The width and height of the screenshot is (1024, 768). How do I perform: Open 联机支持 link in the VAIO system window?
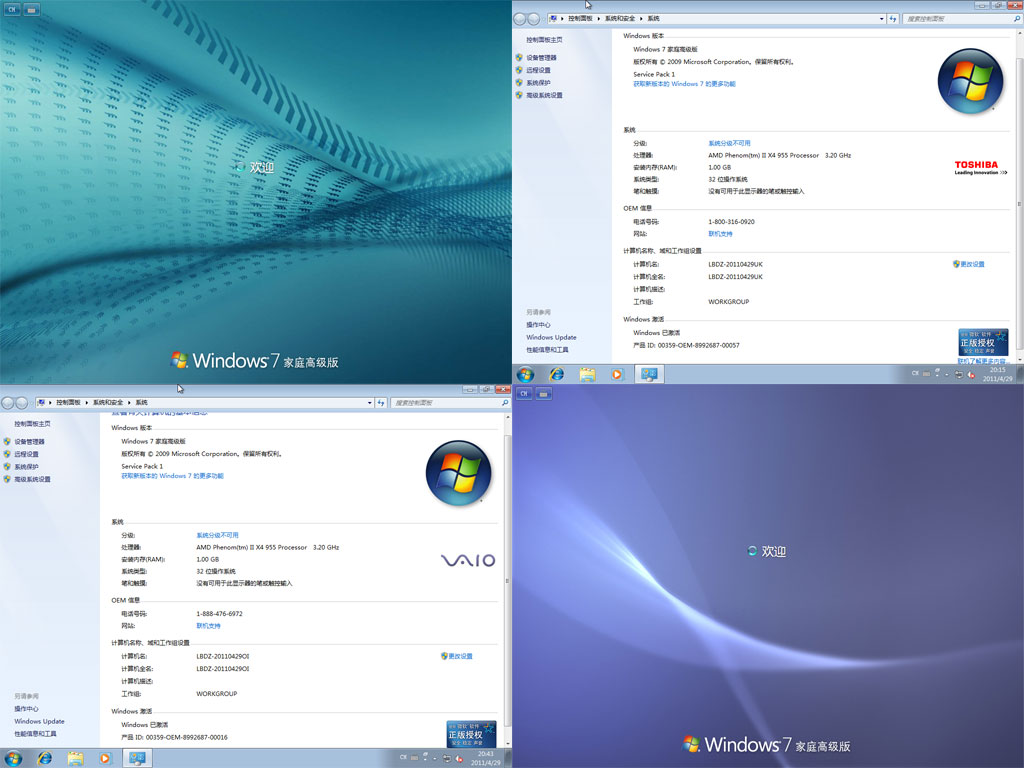point(208,626)
